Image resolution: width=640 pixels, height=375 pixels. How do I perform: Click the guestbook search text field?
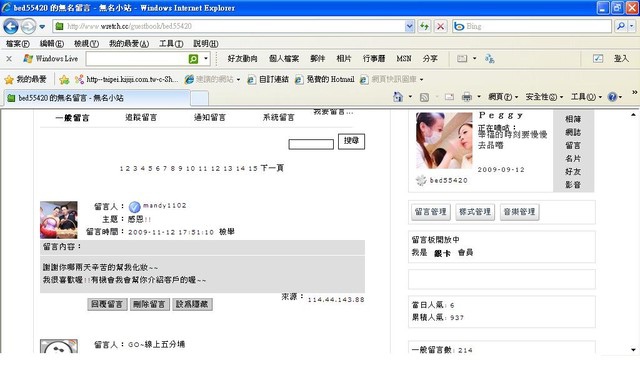[311, 144]
